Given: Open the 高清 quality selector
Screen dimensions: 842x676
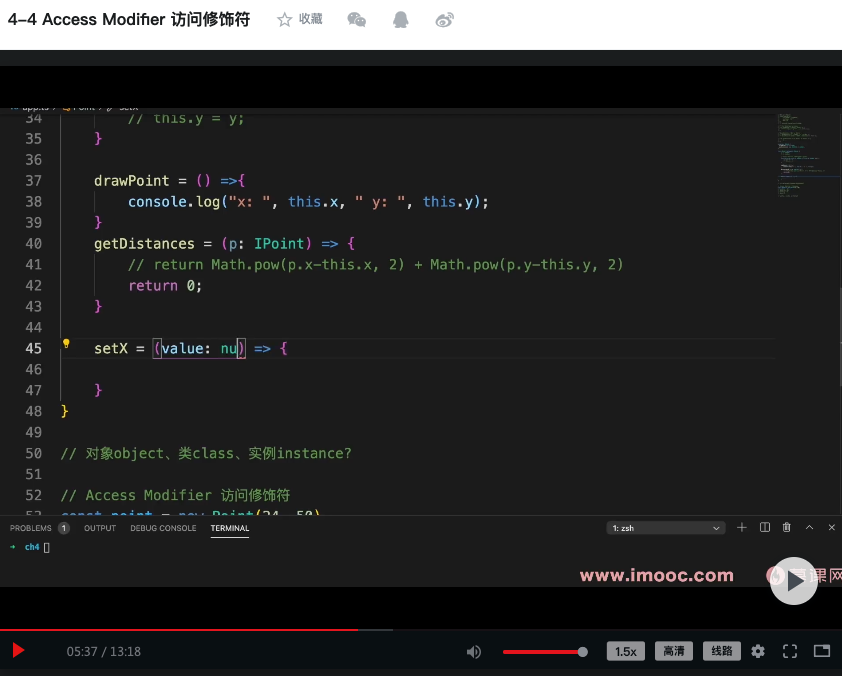Looking at the screenshot, I should pos(673,651).
